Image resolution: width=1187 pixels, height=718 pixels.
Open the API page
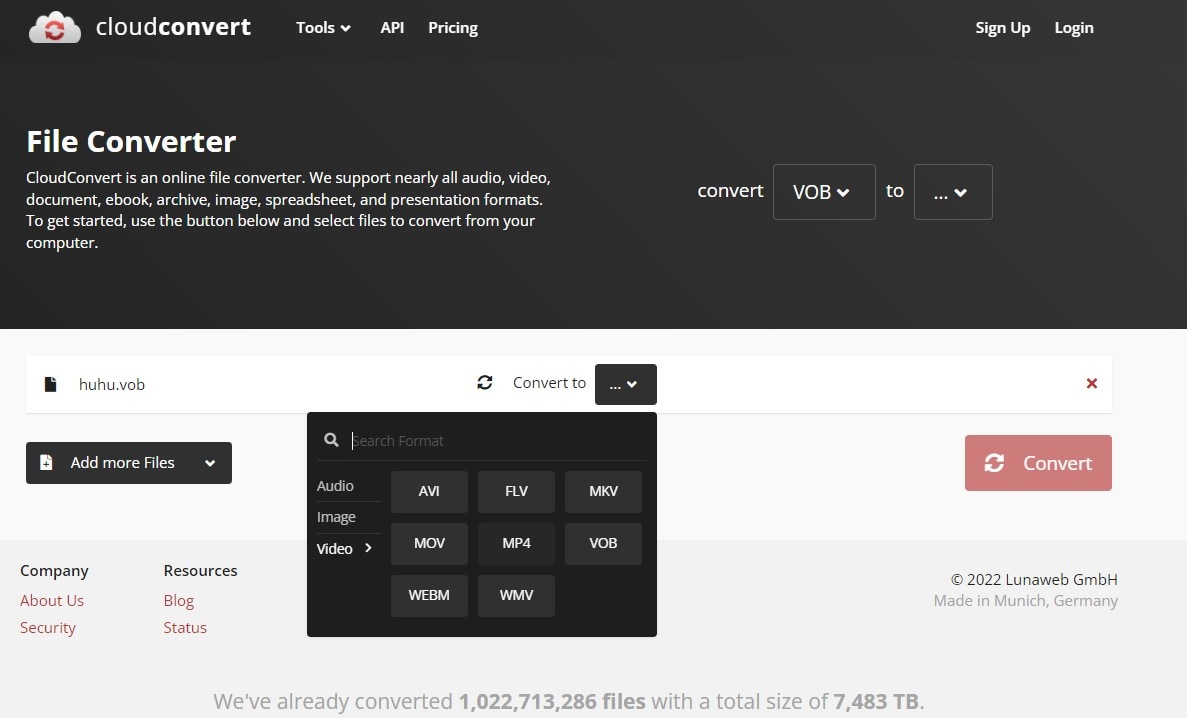pos(392,28)
